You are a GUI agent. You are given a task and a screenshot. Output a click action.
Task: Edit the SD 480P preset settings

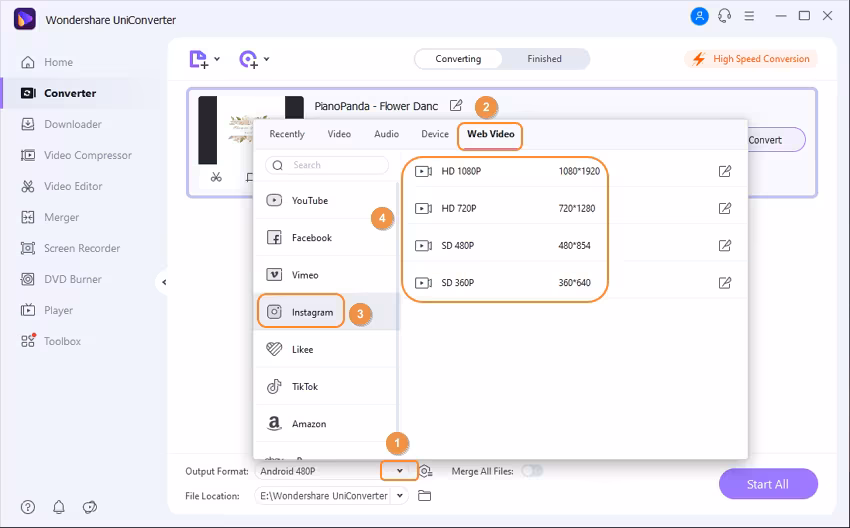725,246
